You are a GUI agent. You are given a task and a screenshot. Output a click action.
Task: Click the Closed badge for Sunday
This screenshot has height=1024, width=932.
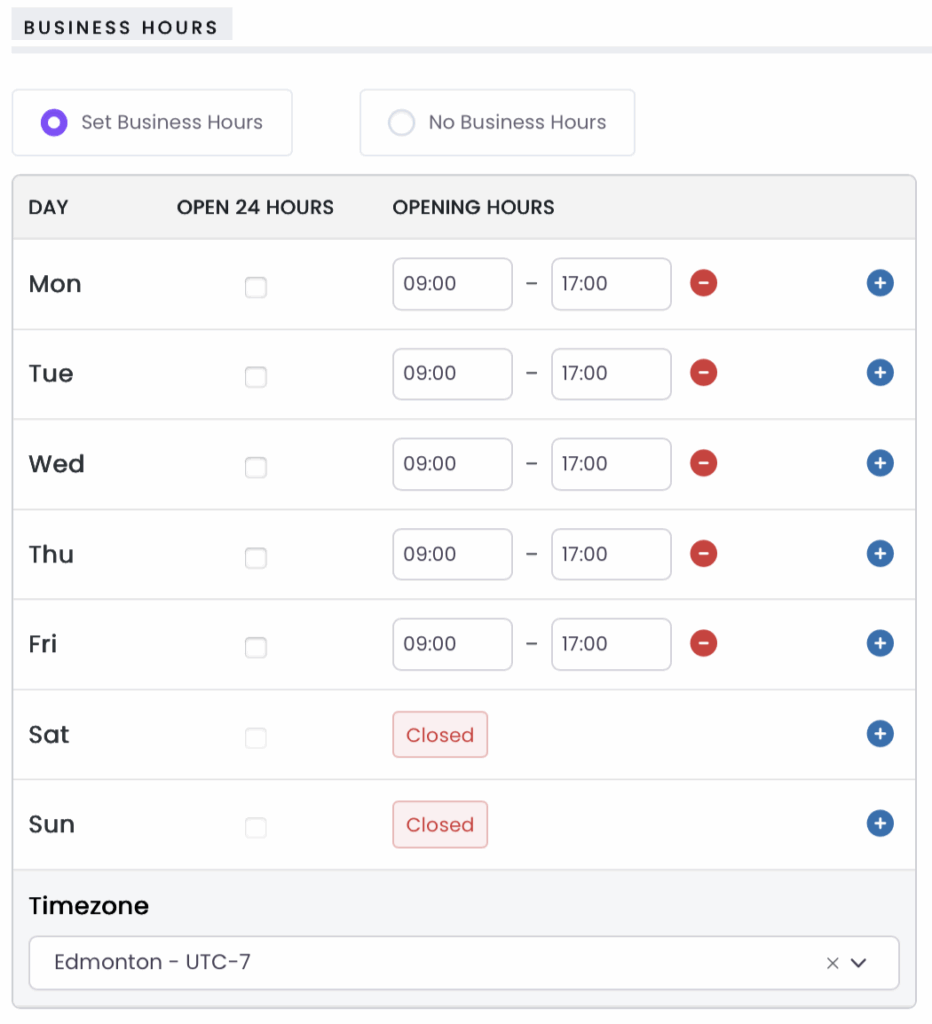(x=440, y=825)
